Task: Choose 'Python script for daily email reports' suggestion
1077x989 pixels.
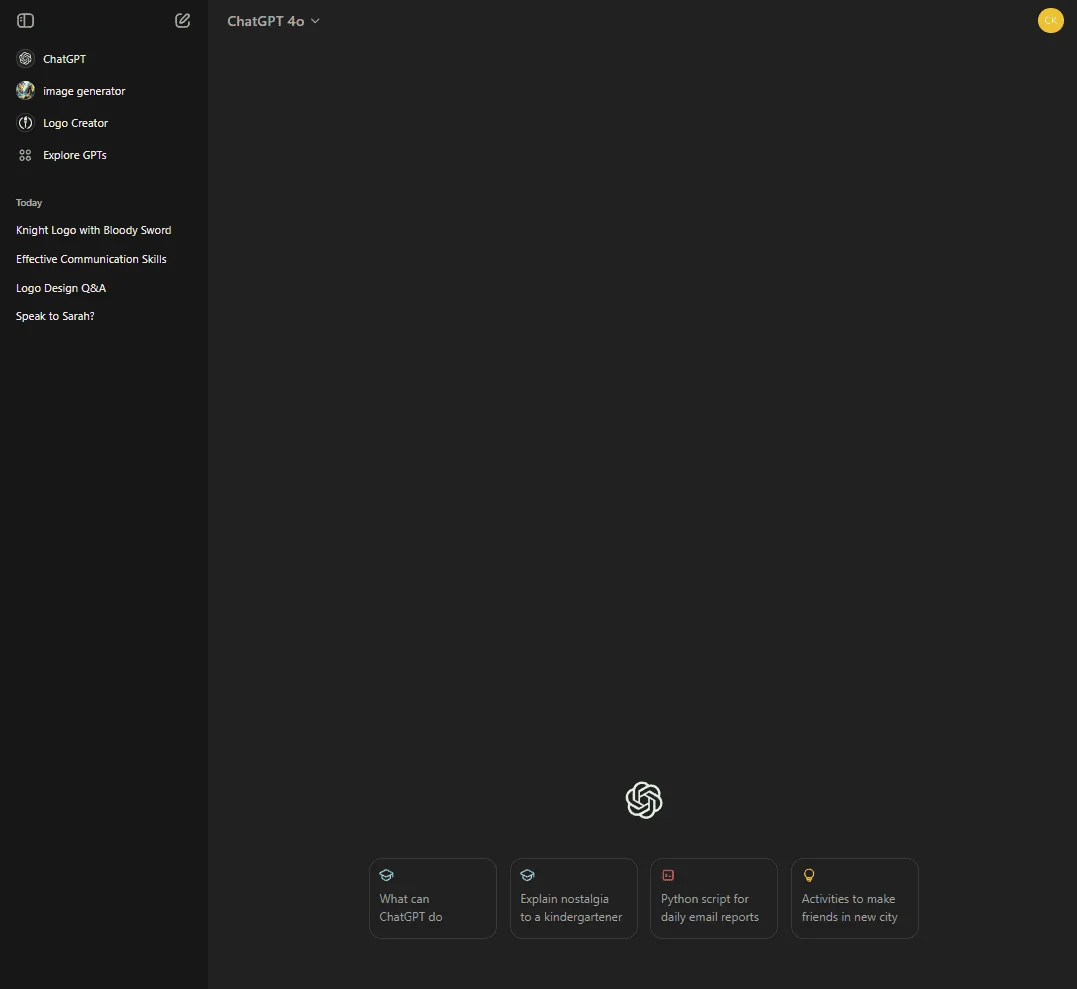Action: coord(714,898)
